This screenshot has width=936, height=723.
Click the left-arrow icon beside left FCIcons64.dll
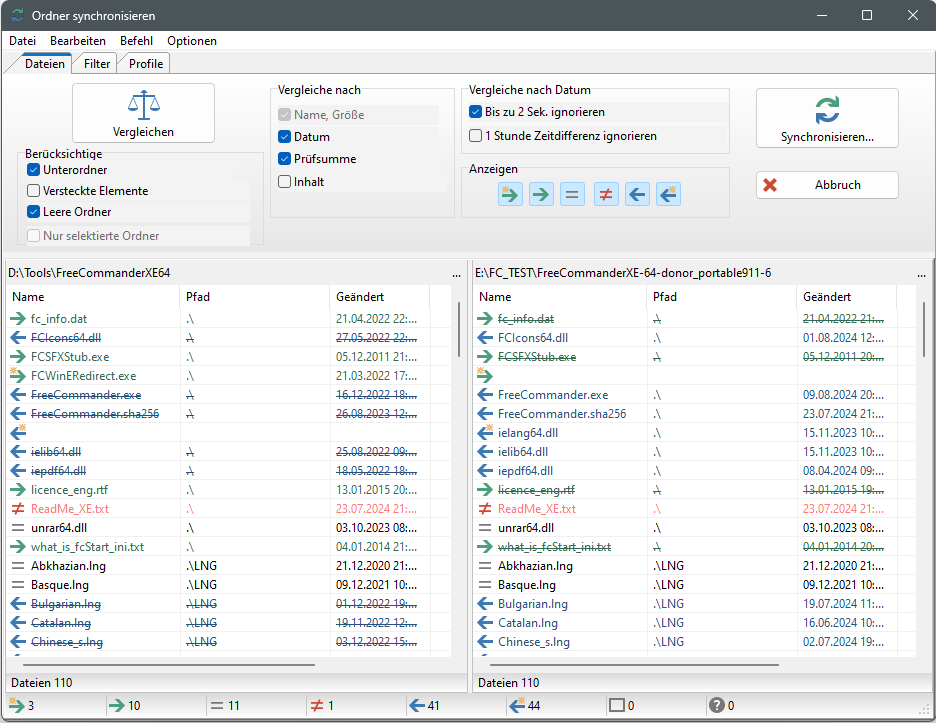pos(18,338)
